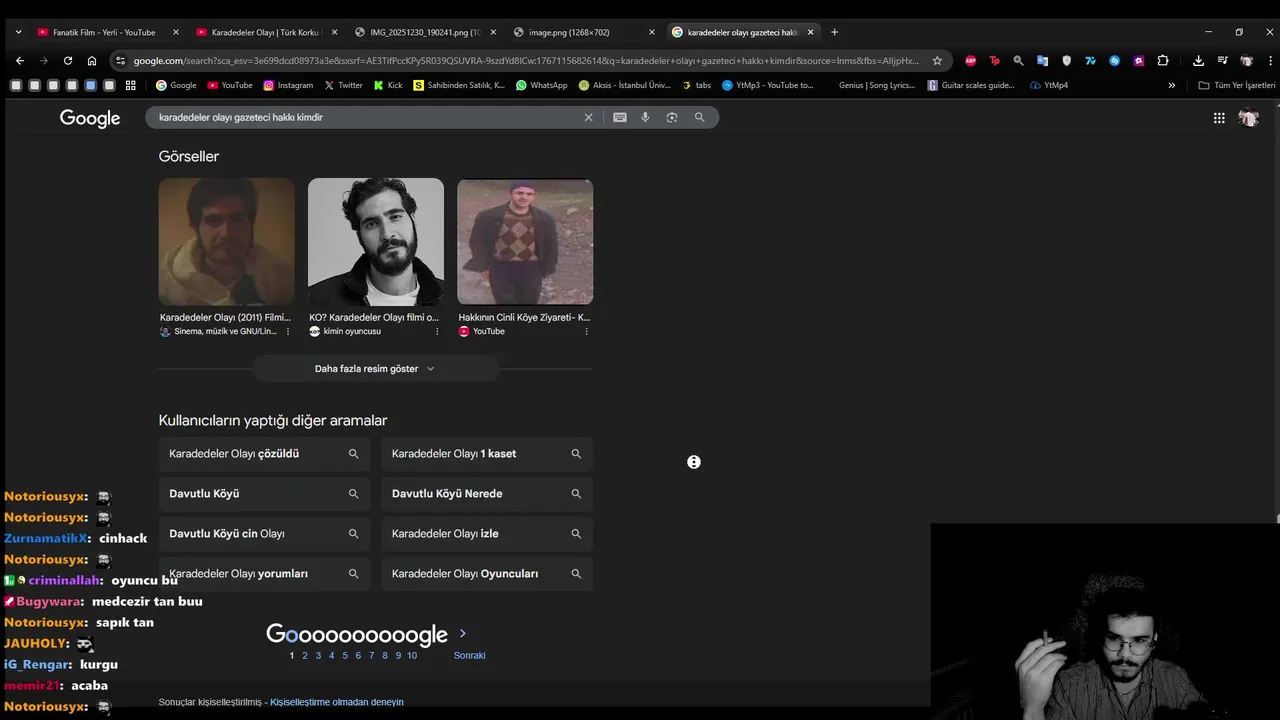This screenshot has height=720, width=1280.
Task: Reload the current Google page
Action: [68, 60]
